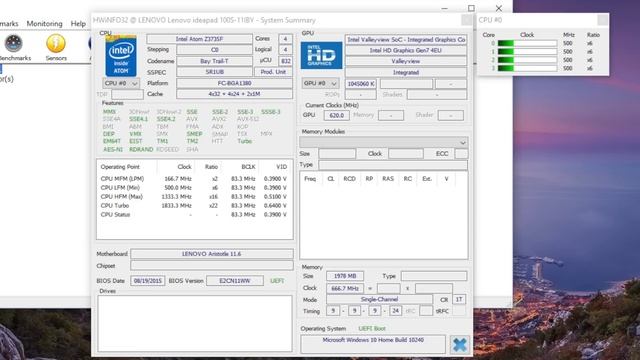Close the CPU #0 clock window
The width and height of the screenshot is (640, 360).
point(602,20)
